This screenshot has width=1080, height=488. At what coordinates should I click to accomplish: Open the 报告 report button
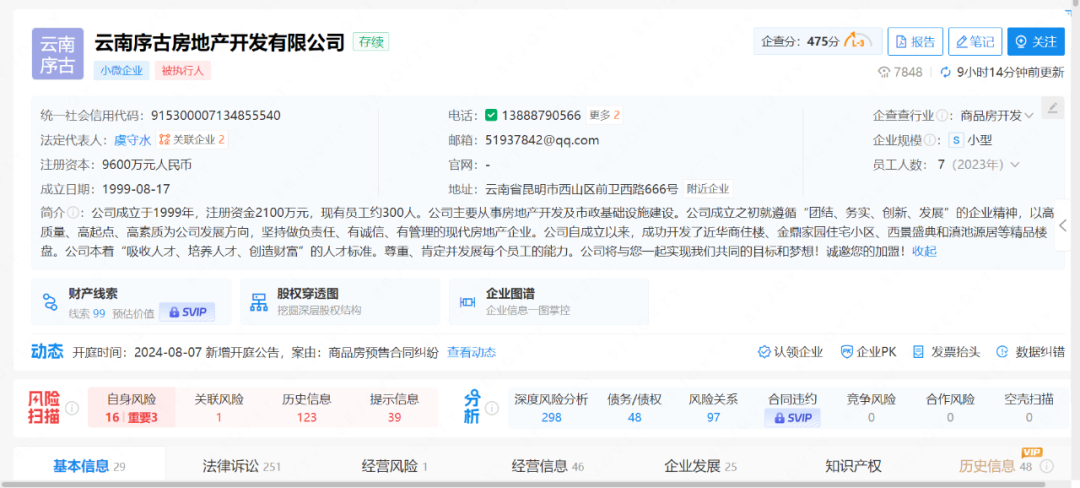click(915, 41)
